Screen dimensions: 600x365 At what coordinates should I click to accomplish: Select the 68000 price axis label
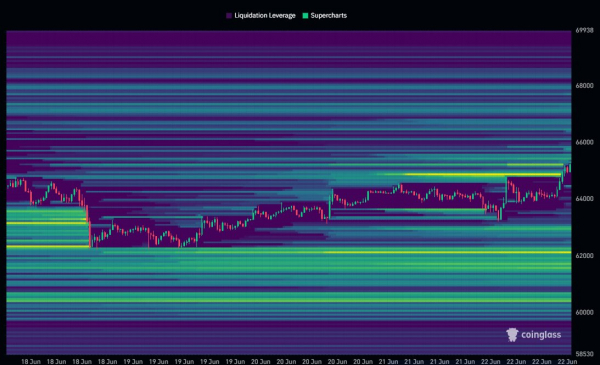point(584,86)
